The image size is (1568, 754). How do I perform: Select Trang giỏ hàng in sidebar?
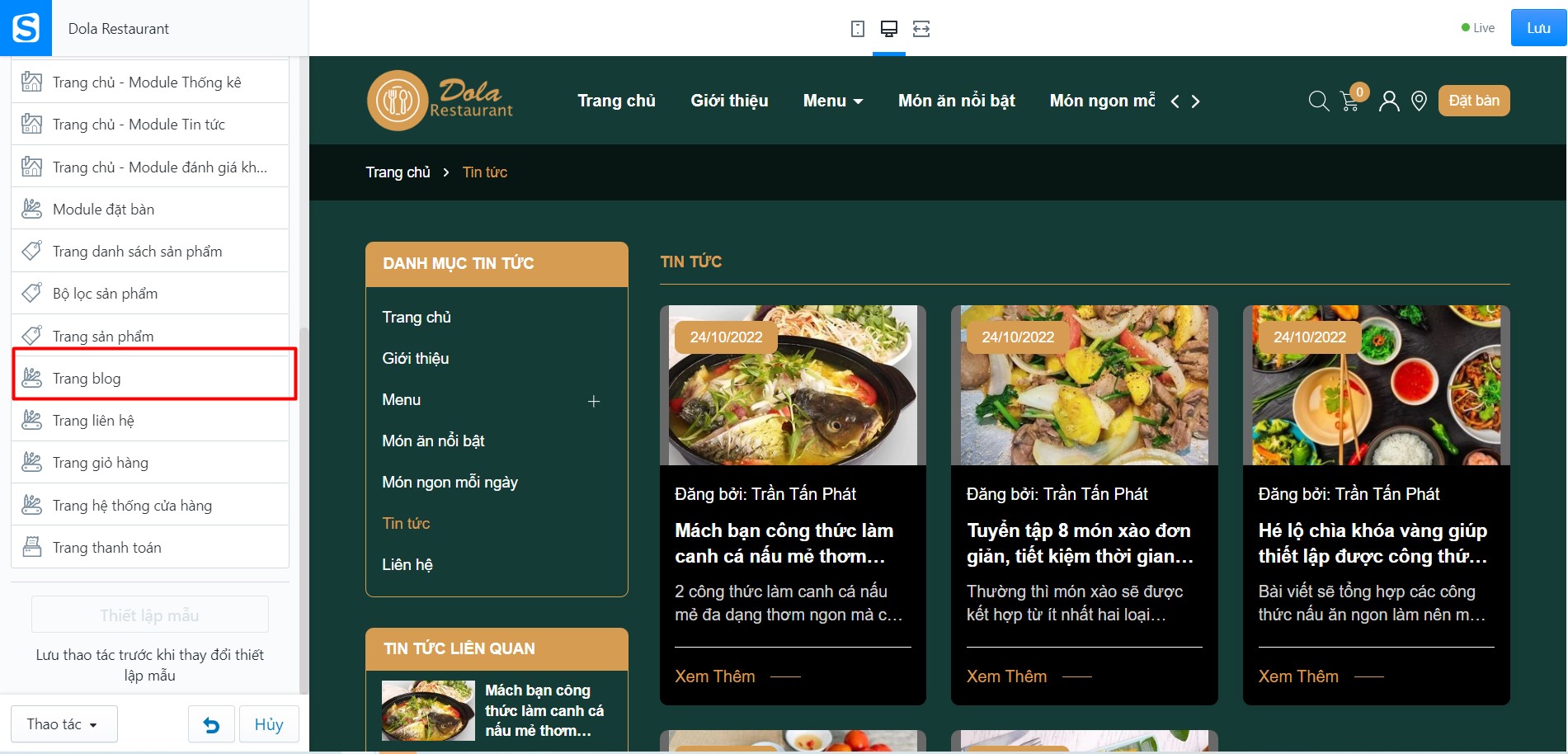point(150,462)
